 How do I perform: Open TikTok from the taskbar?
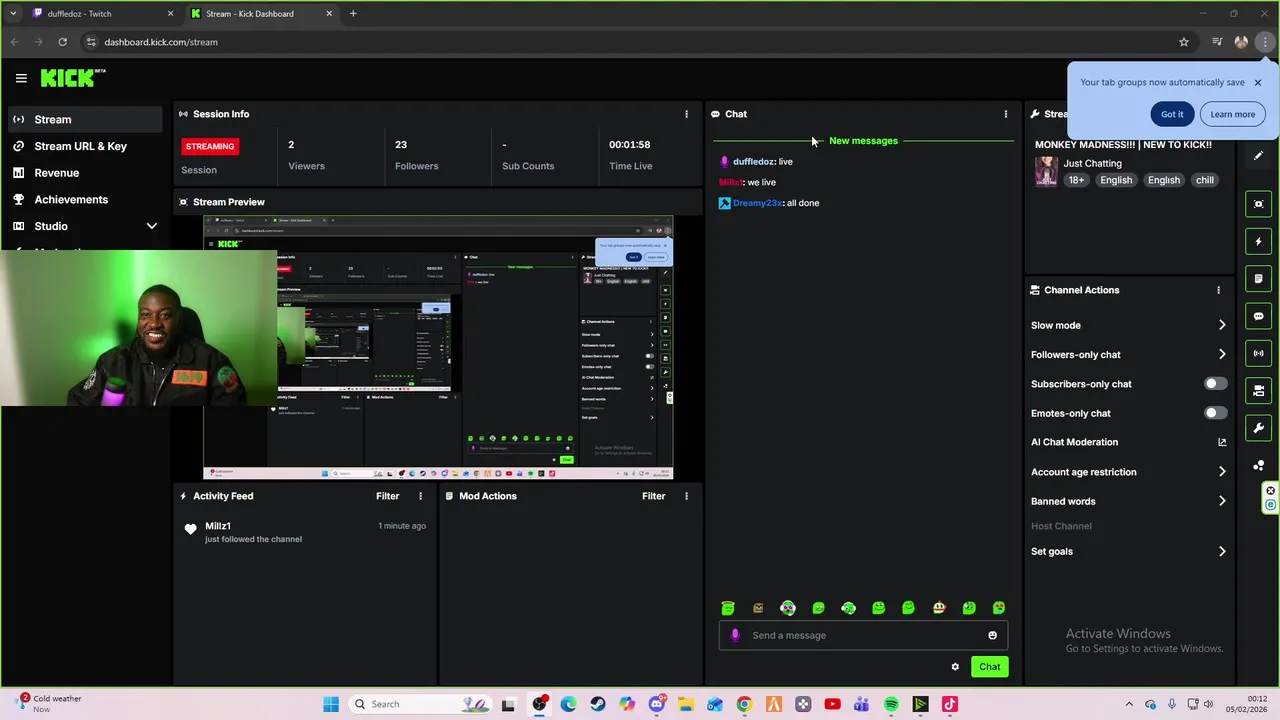click(950, 704)
